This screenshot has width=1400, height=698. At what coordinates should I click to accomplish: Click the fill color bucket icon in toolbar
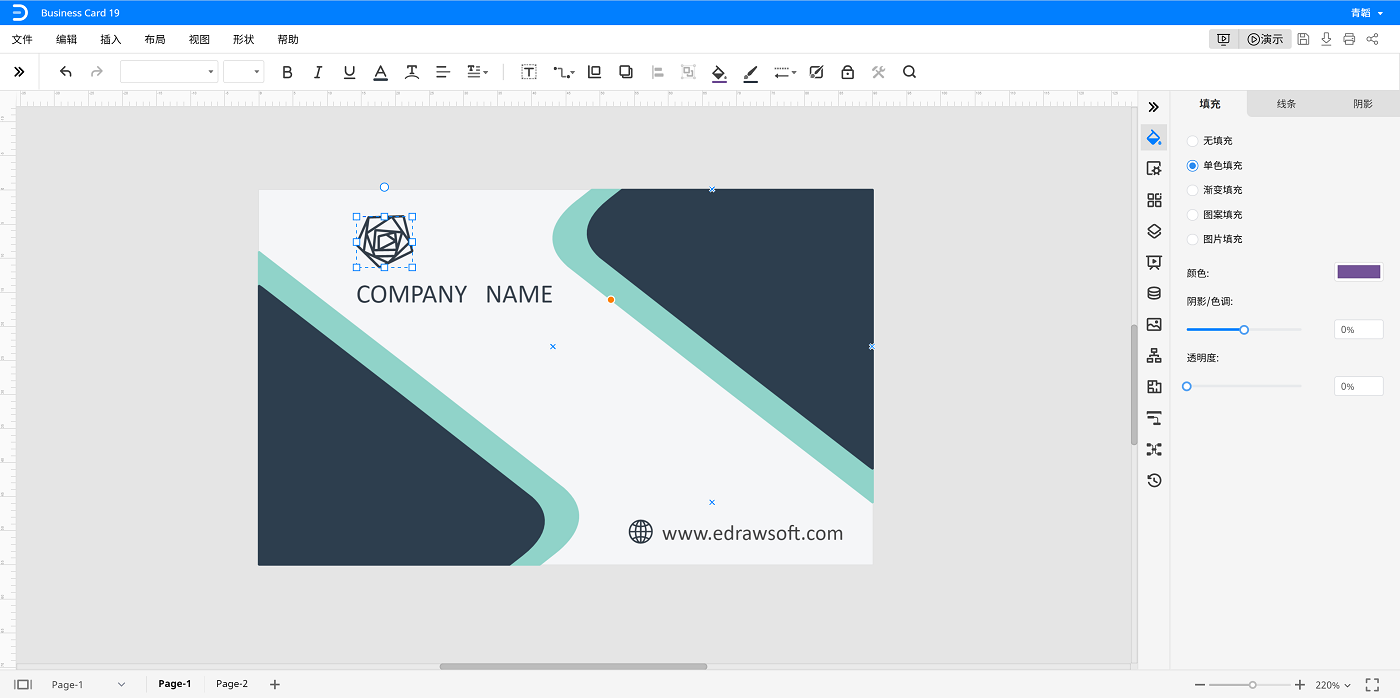(x=718, y=72)
